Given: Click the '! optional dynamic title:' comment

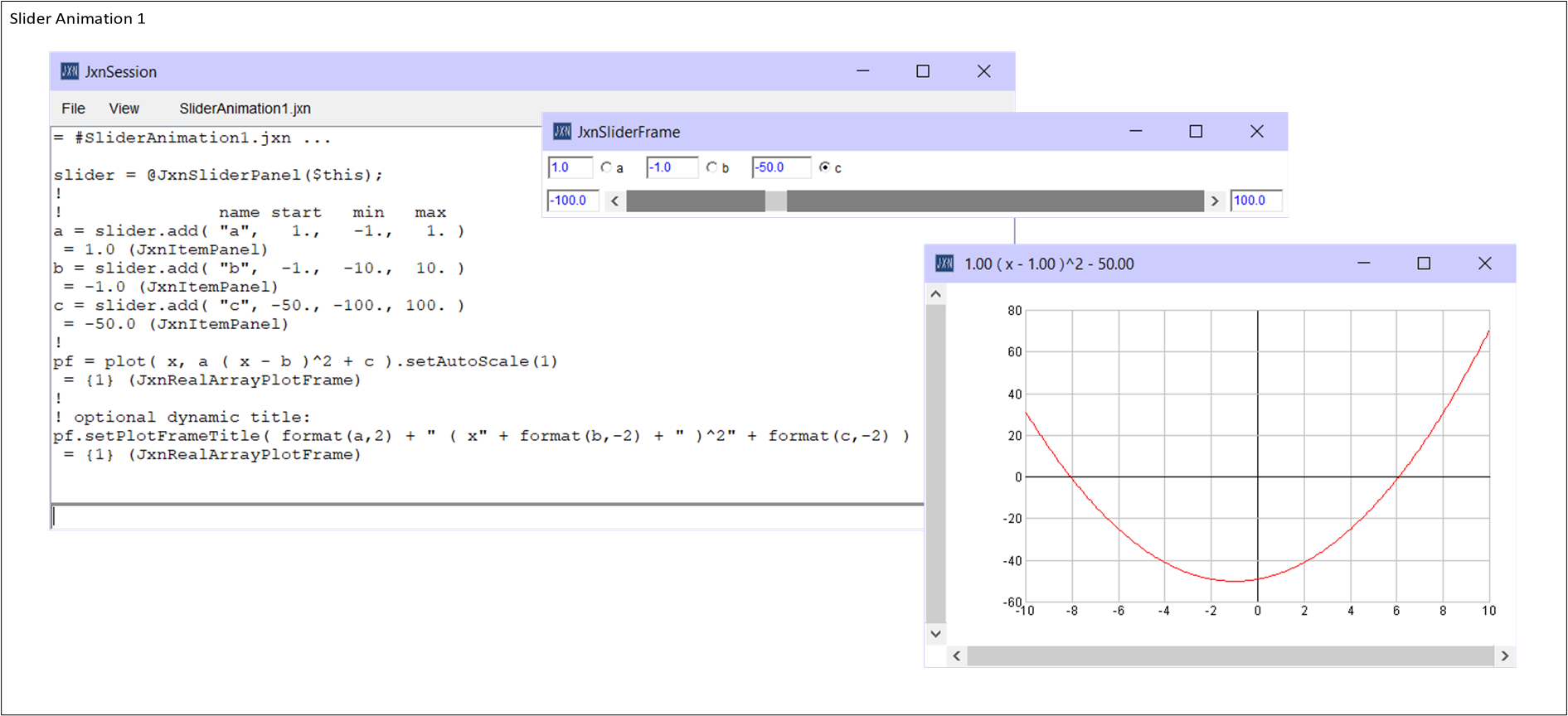Looking at the screenshot, I should [182, 418].
